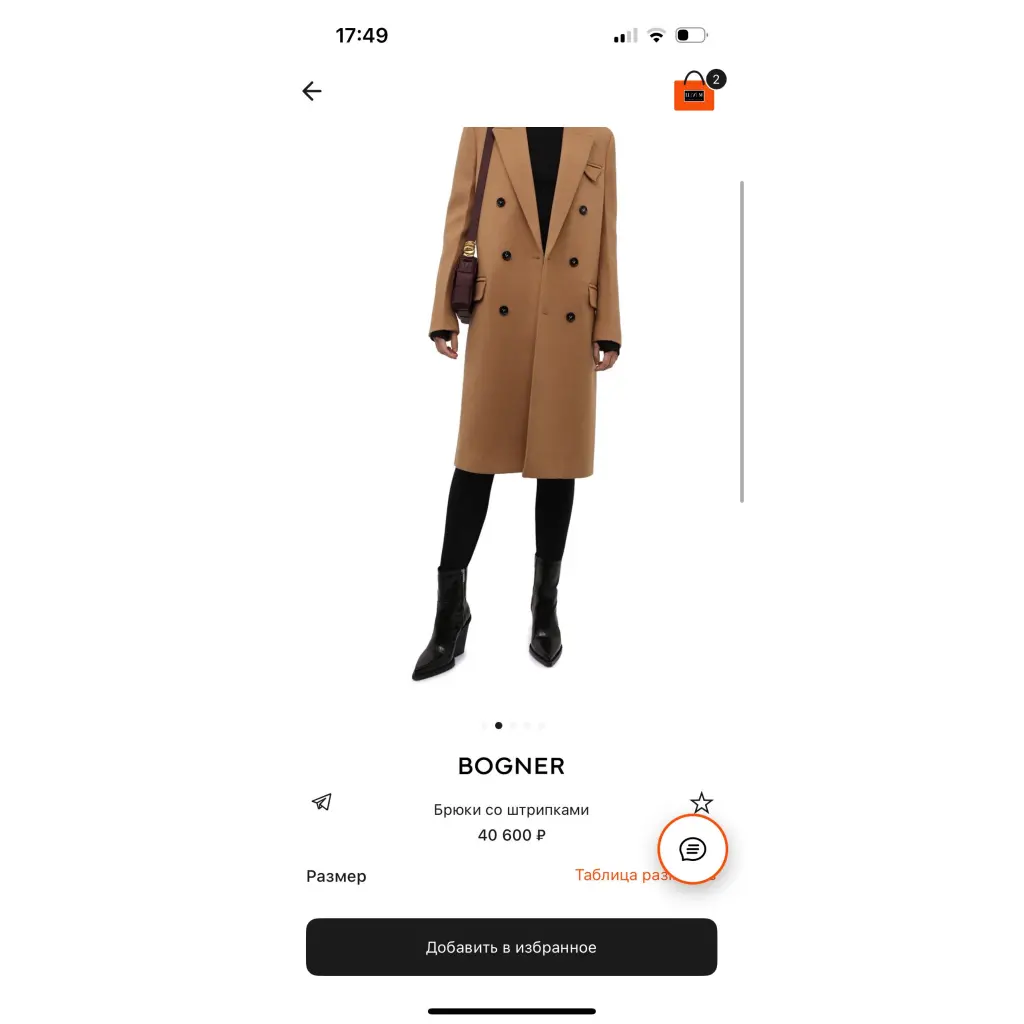This screenshot has height=1024, width=1024.
Task: Click the vertical scrollbar beside the image
Action: pos(742,342)
